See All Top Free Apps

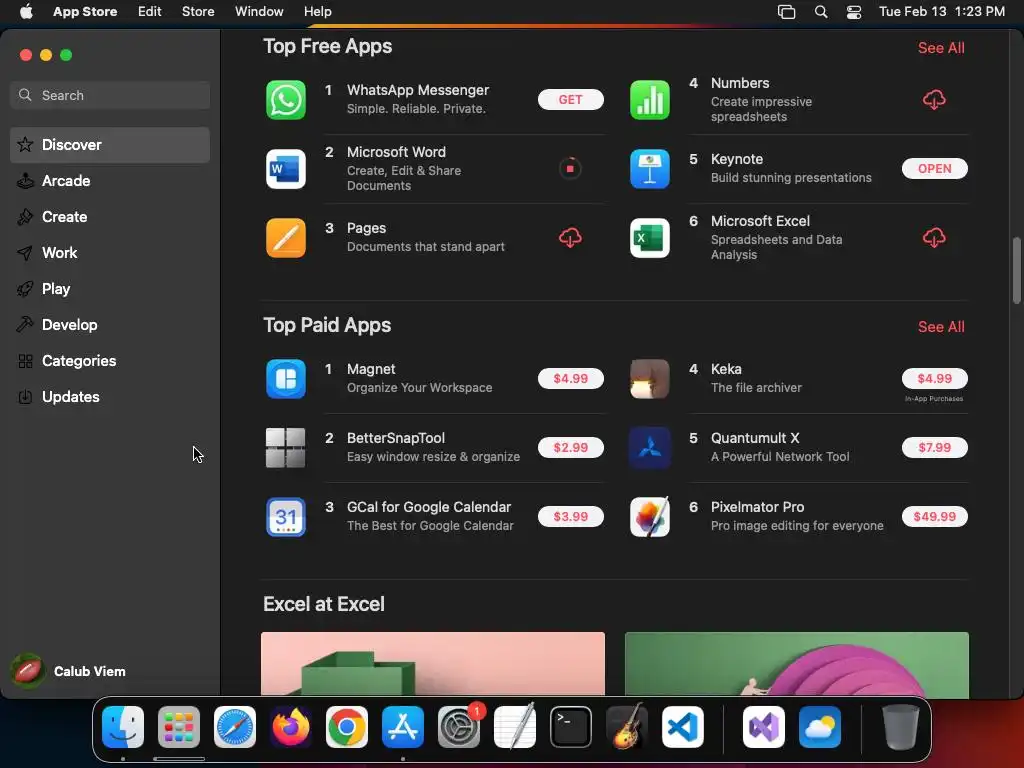[941, 48]
